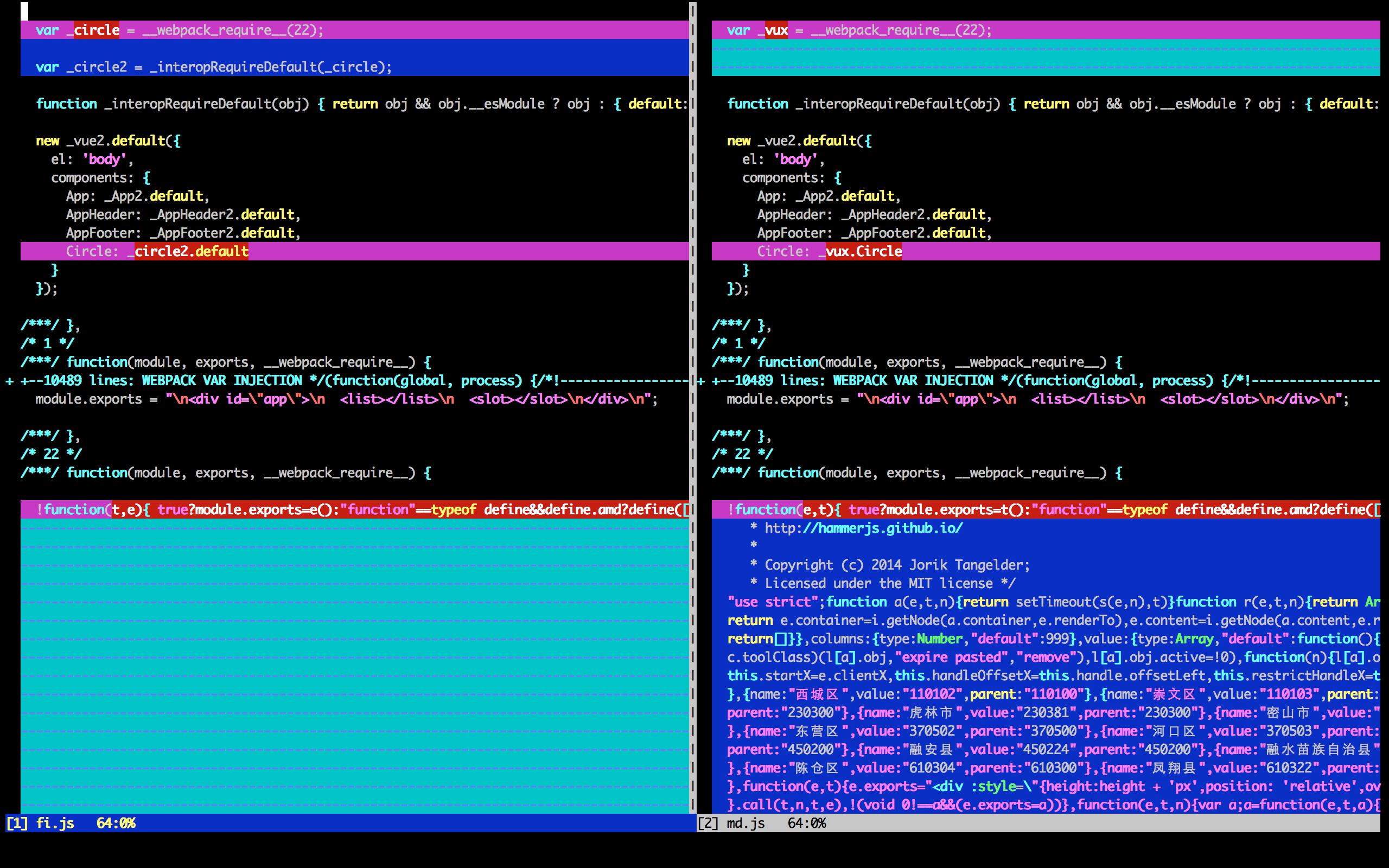Open the http://hammerjs.github.io/ link in right pane
This screenshot has width=1389, height=868.
point(864,528)
